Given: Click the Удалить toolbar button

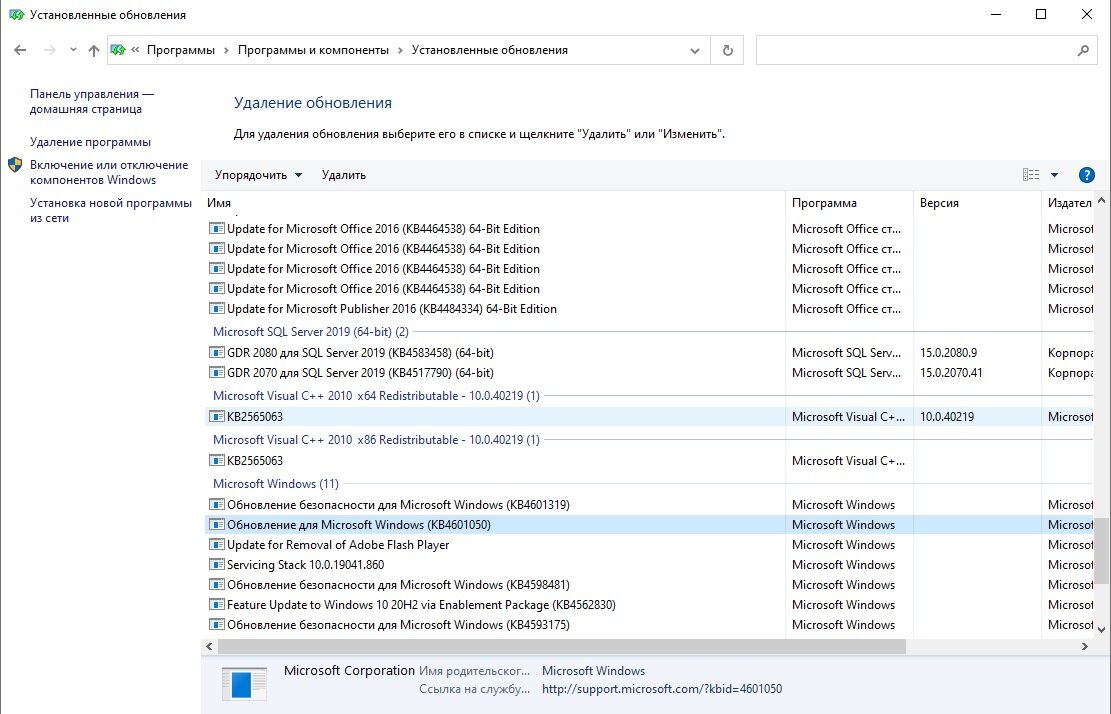Looking at the screenshot, I should tap(344, 175).
